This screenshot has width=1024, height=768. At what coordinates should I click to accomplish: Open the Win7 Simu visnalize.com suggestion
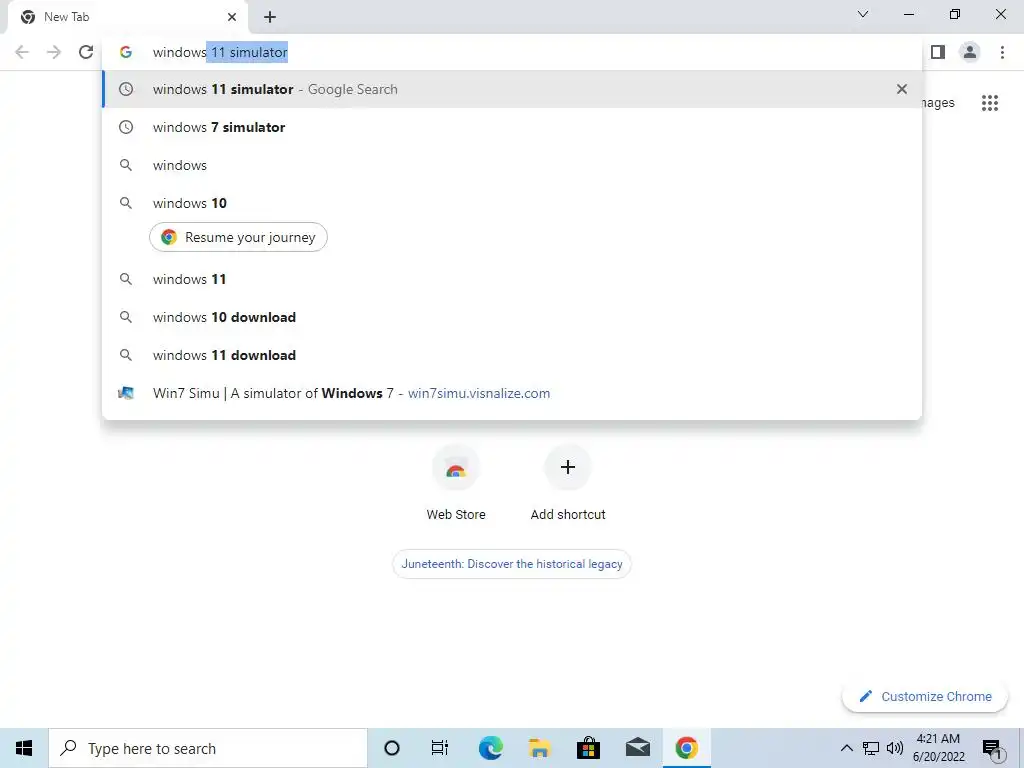click(x=512, y=392)
